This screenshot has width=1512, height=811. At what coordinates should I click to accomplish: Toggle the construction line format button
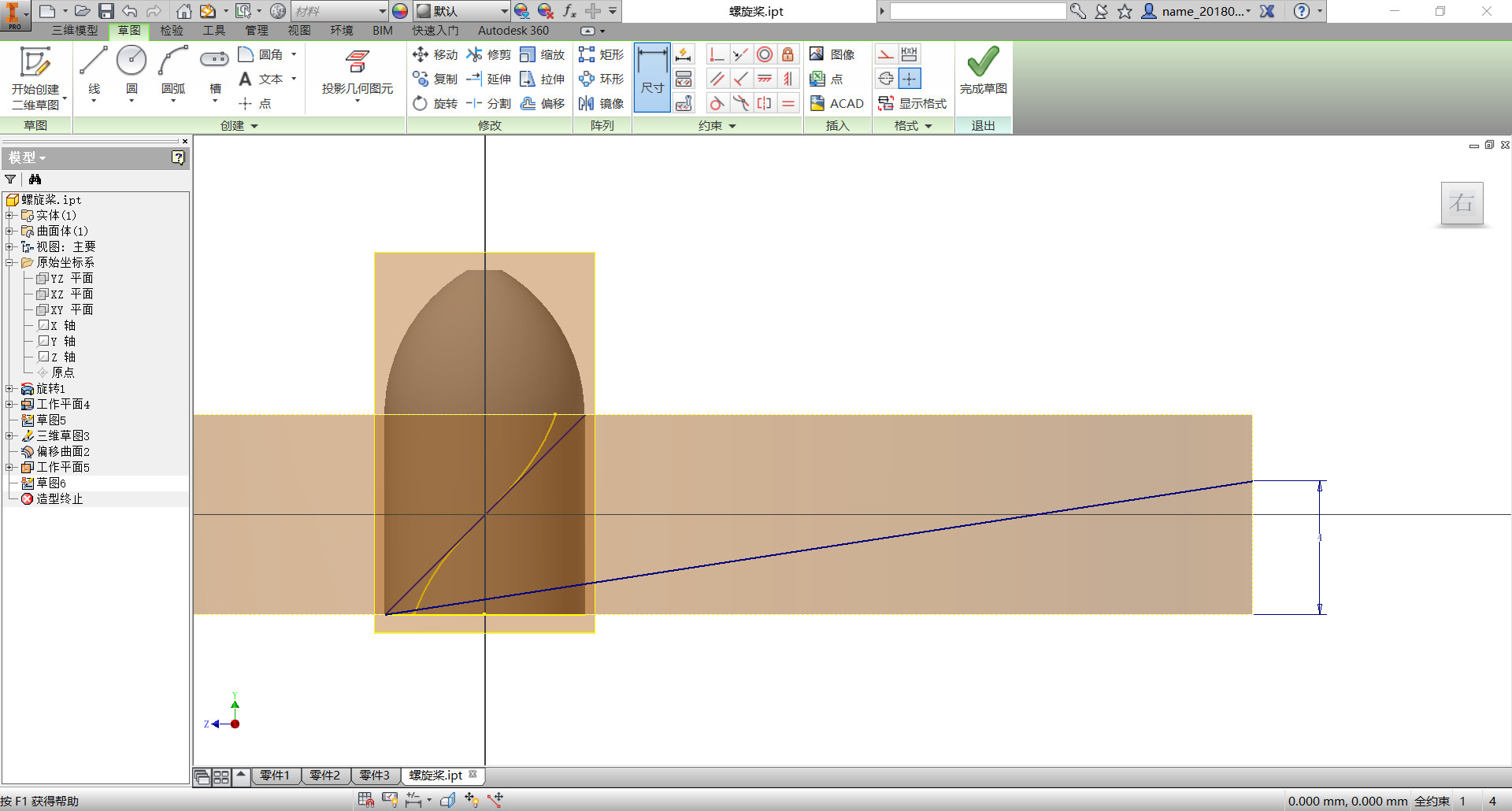[x=886, y=54]
